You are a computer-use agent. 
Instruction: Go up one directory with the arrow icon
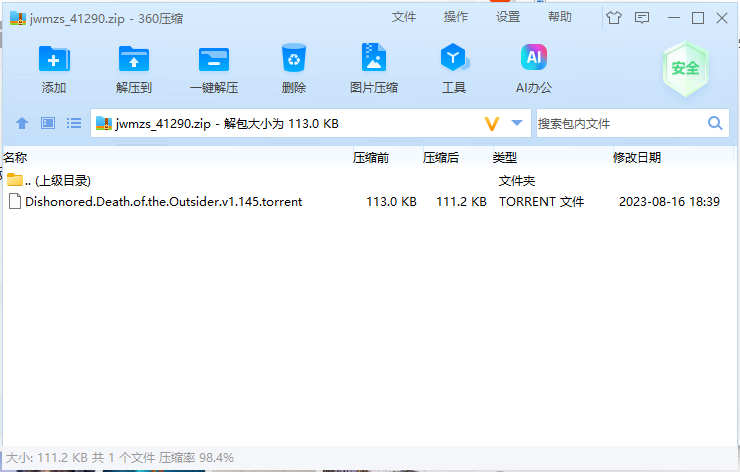22,124
